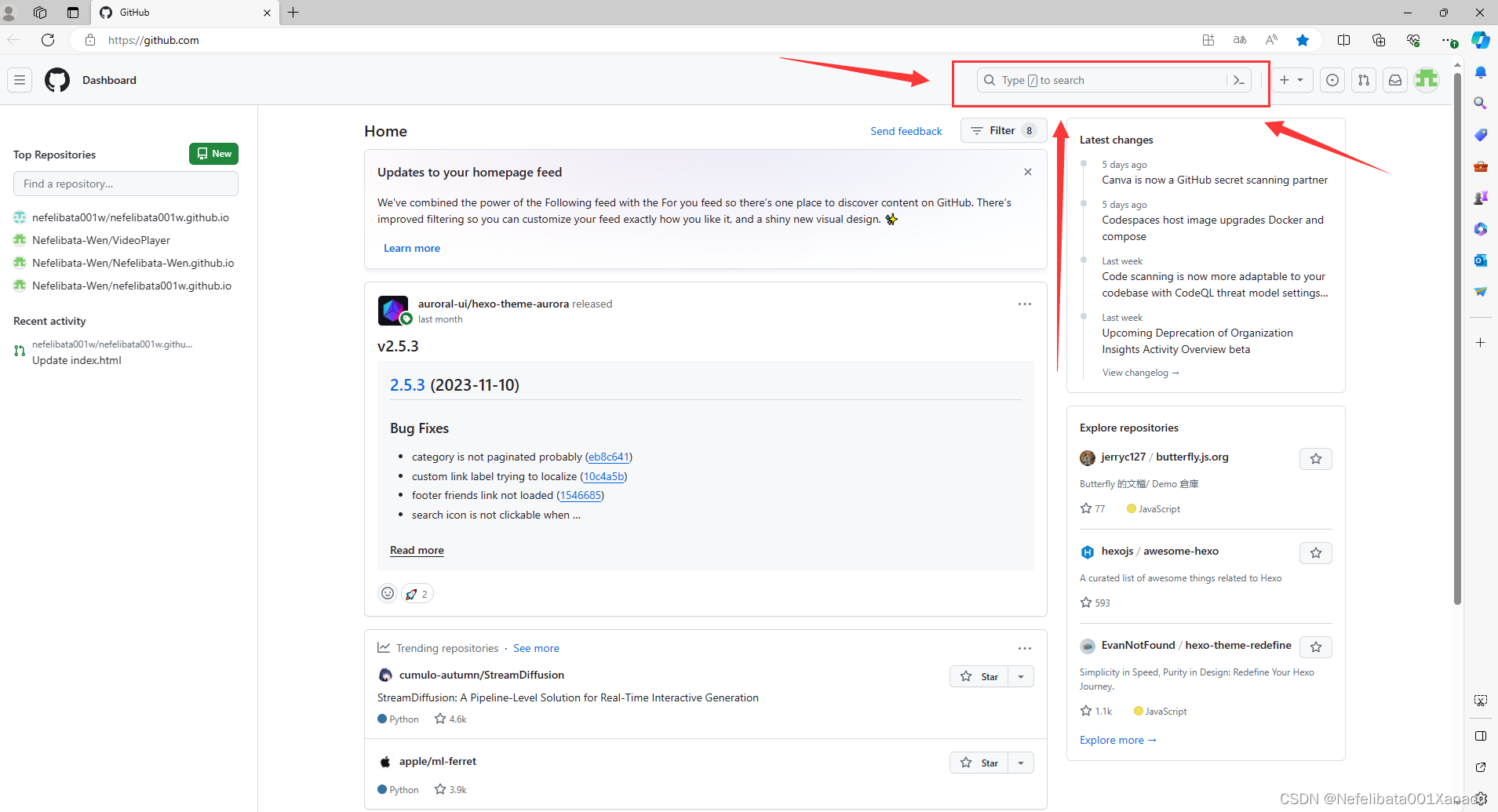Open Edge sidebar search icon
Image resolution: width=1498 pixels, height=812 pixels.
(1480, 103)
